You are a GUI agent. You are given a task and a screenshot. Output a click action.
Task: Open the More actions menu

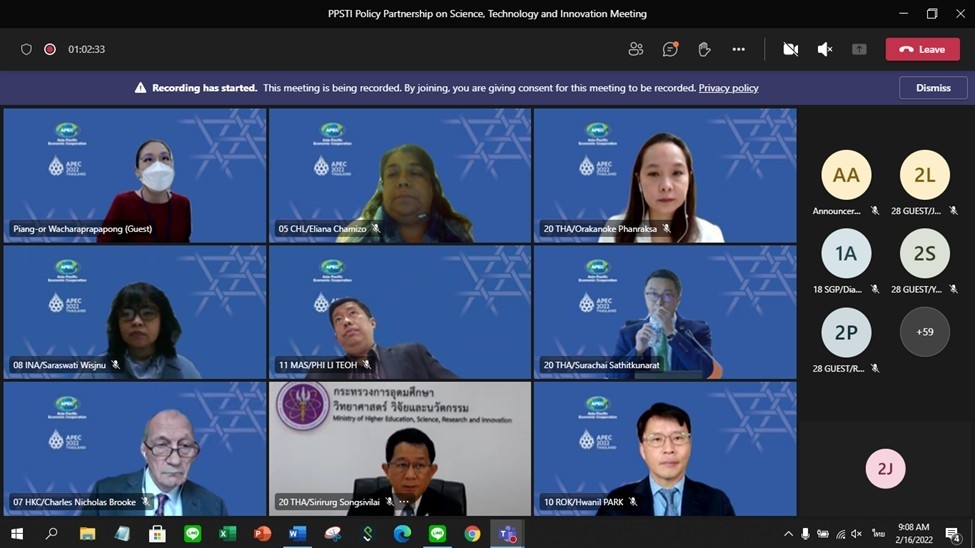click(x=738, y=49)
